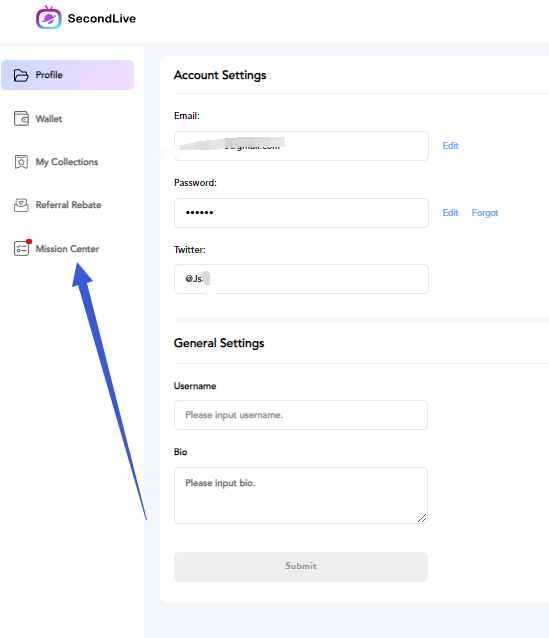Screen dimensions: 549x638
Task: Click the Submit button
Action: click(x=301, y=566)
